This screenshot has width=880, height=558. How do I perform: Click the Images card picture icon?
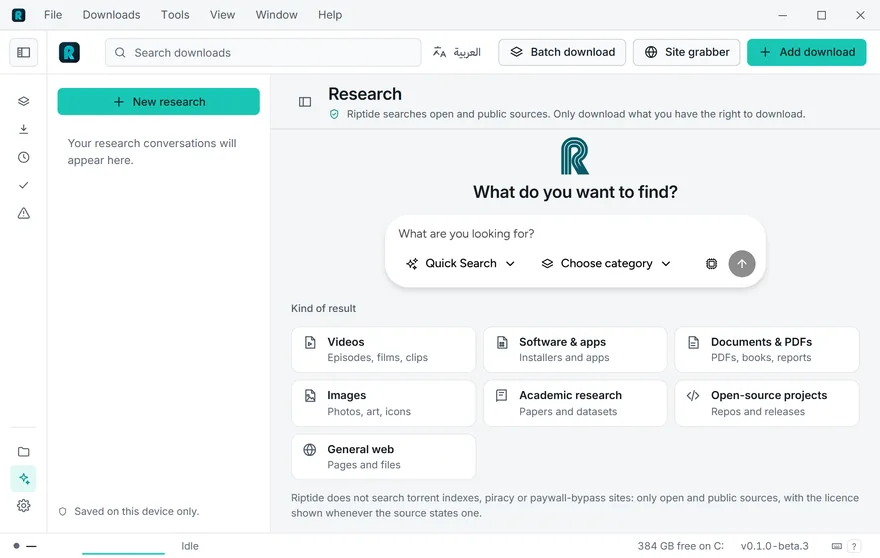[x=310, y=396]
